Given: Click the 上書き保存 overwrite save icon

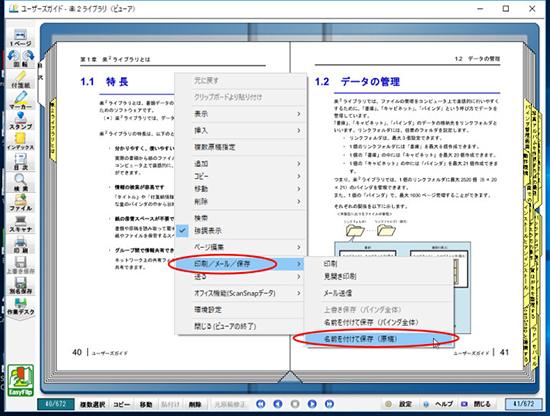Looking at the screenshot, I should pos(20,265).
